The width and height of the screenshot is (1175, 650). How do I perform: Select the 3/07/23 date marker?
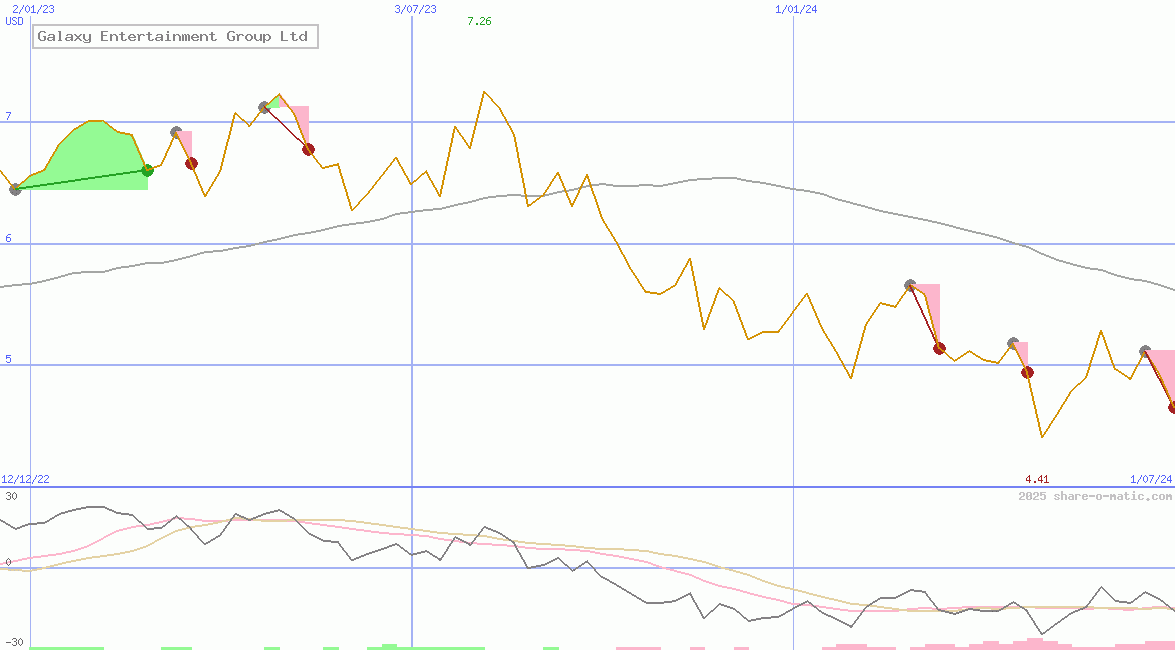click(x=415, y=9)
